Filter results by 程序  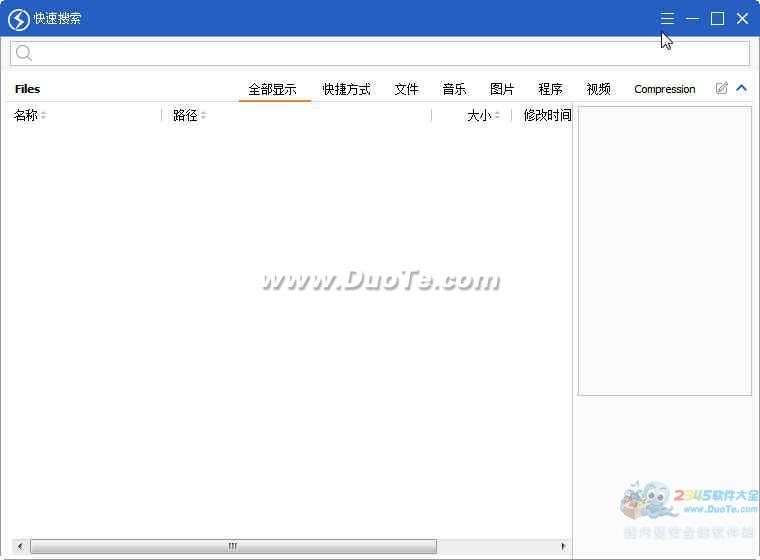point(550,89)
